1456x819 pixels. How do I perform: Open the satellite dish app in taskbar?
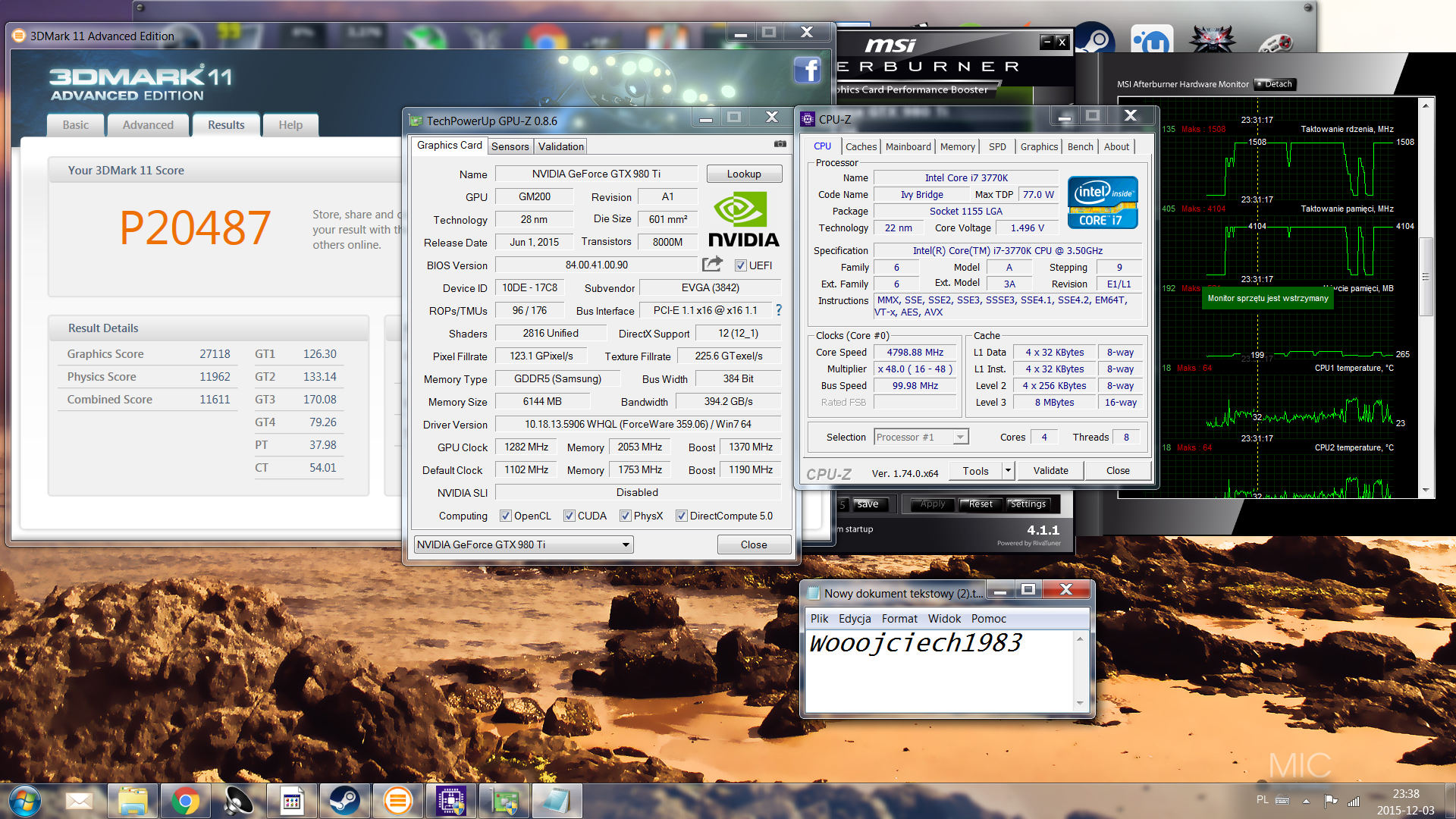[x=238, y=801]
